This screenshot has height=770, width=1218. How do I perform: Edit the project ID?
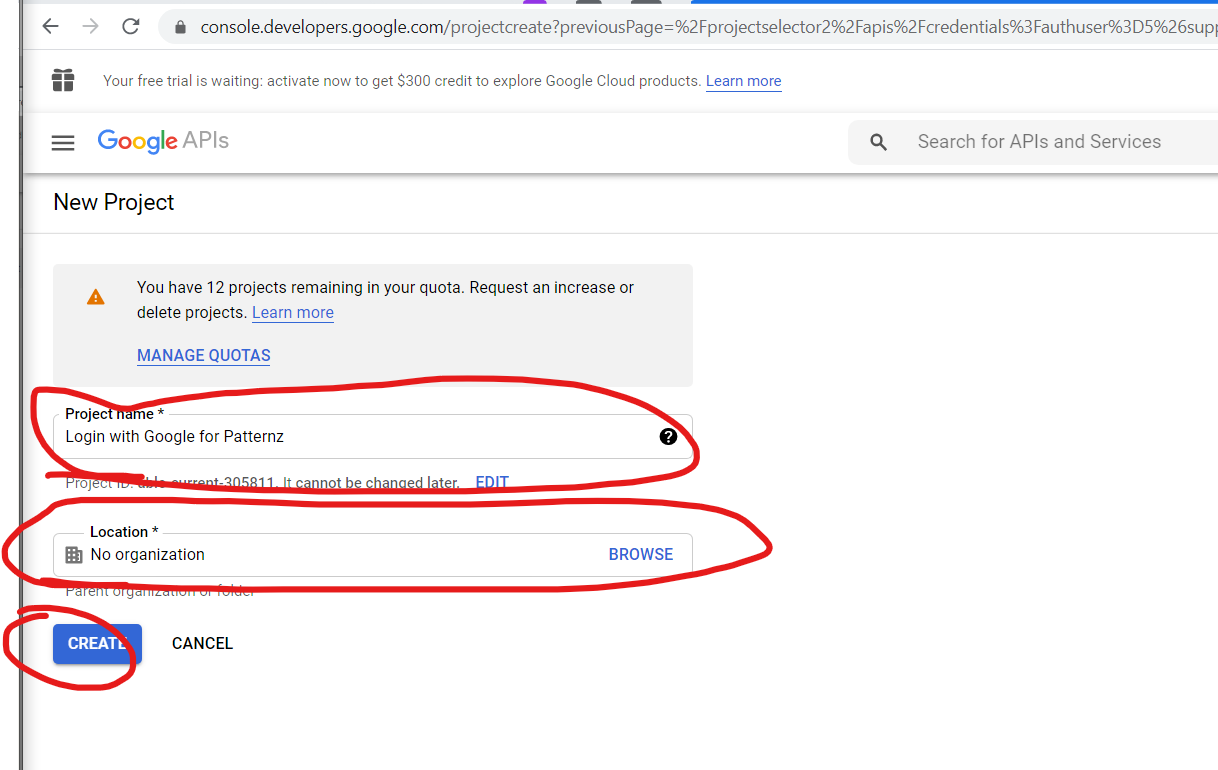(492, 483)
